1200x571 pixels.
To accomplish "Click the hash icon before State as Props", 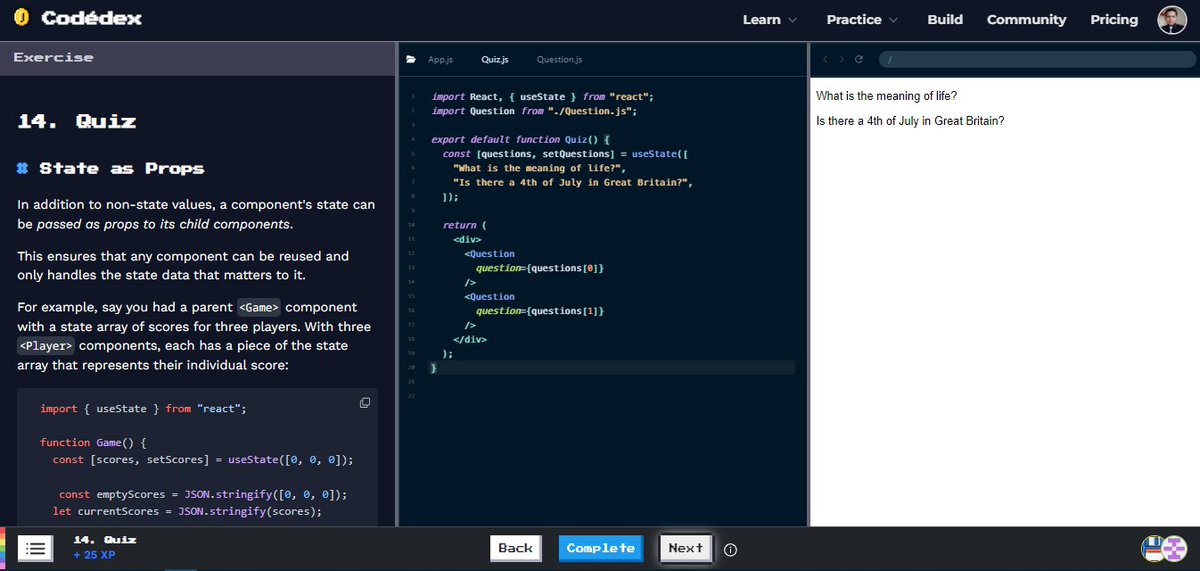I will (22, 168).
